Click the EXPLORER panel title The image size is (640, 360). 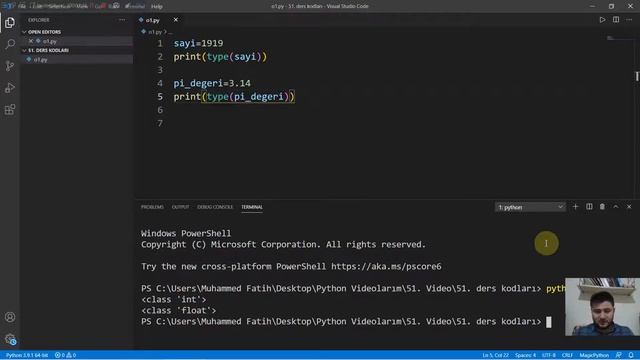tap(39, 20)
